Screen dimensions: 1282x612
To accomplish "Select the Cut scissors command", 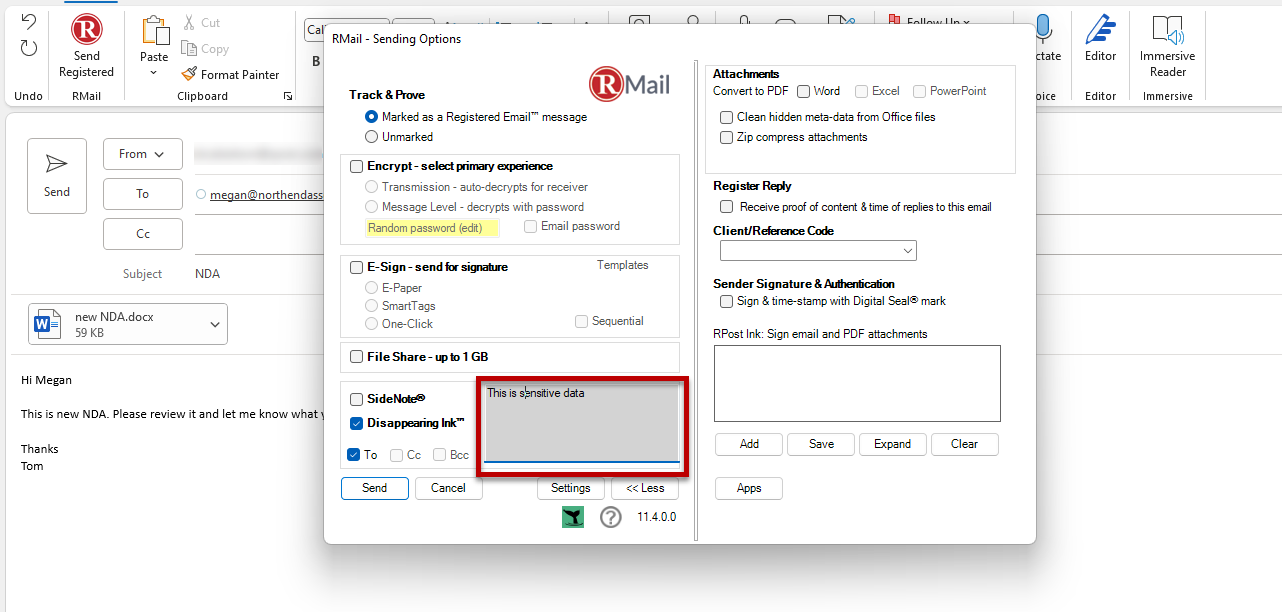I will click(201, 22).
